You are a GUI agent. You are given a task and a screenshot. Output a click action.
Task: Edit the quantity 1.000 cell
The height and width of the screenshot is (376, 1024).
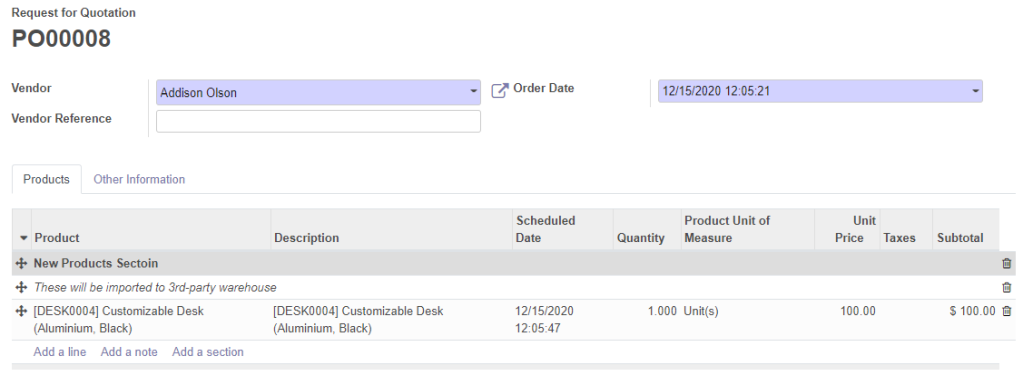(646, 311)
